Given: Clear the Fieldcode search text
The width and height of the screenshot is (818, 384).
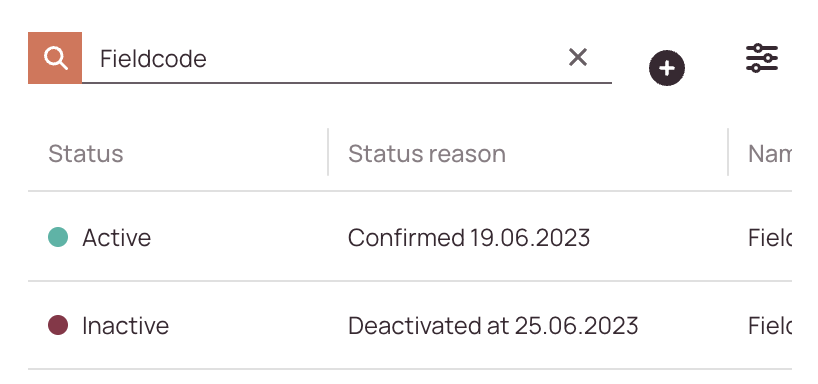Looking at the screenshot, I should tap(578, 57).
